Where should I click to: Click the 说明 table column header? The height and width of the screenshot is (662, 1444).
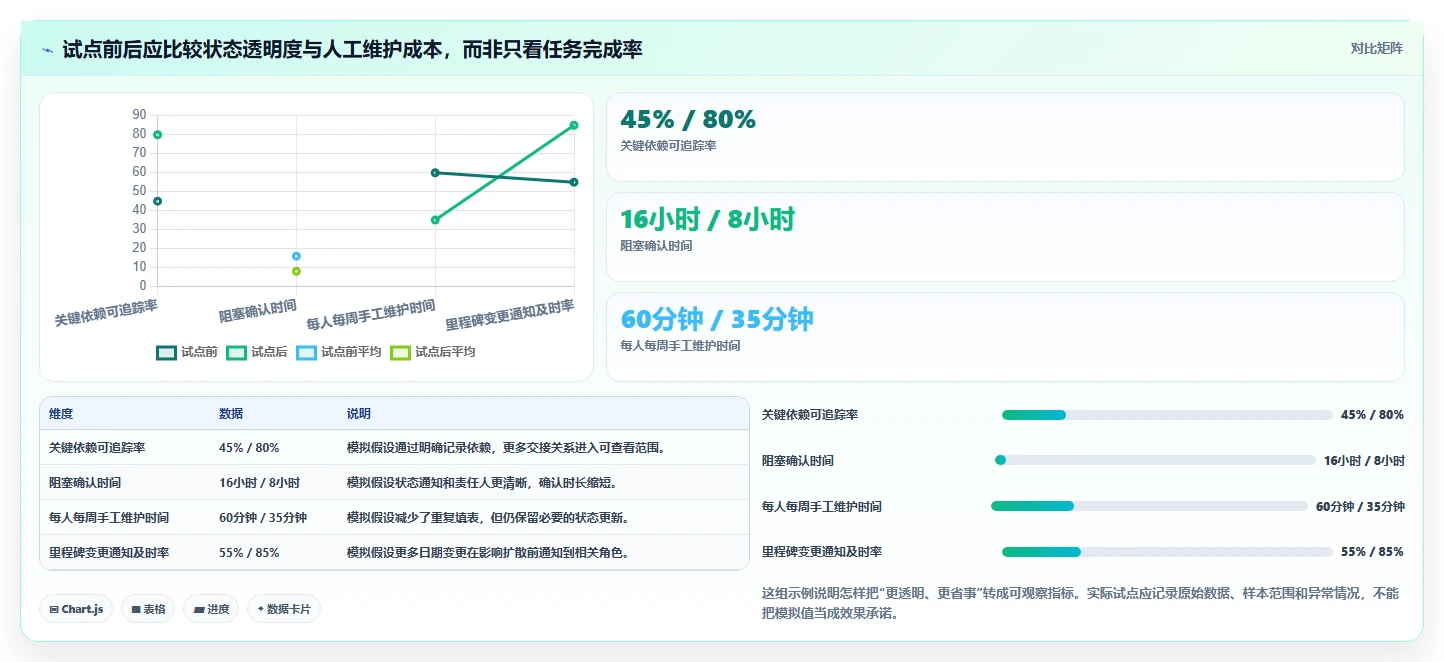[359, 414]
